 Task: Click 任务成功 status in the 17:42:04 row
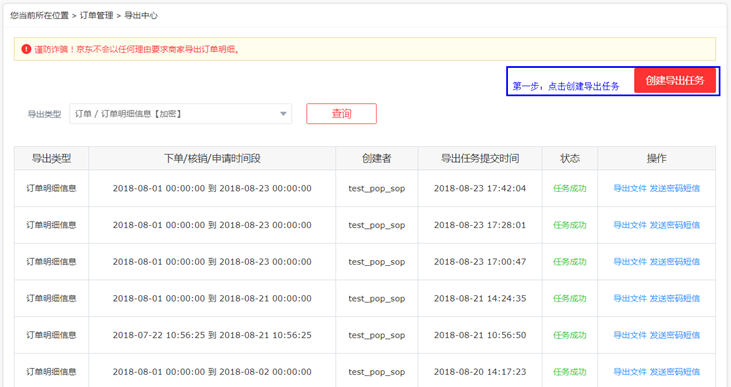[570, 188]
